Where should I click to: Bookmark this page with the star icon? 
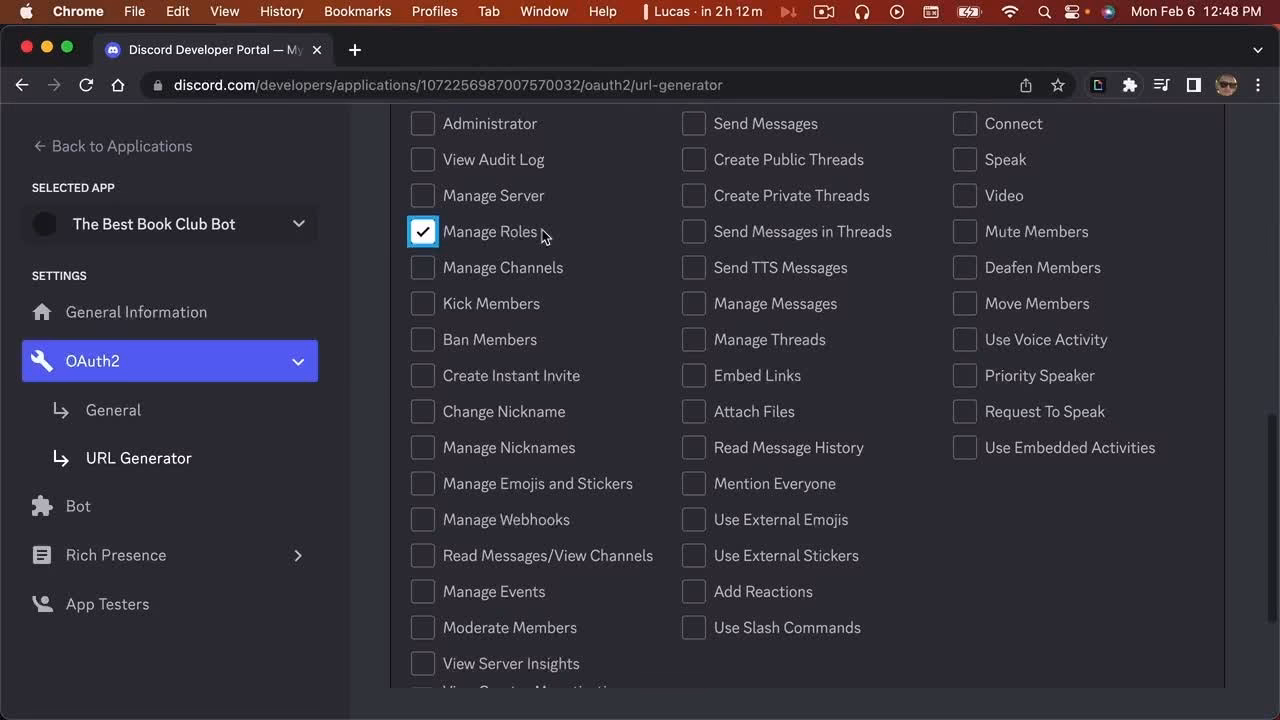[1058, 85]
